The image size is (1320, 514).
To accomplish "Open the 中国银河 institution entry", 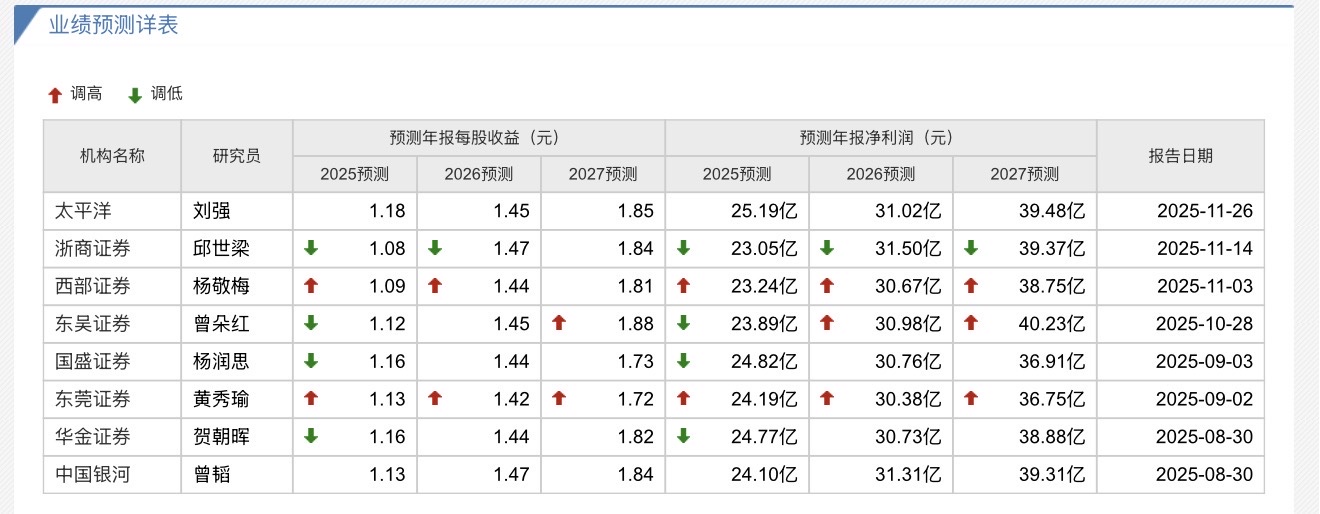I will point(93,474).
